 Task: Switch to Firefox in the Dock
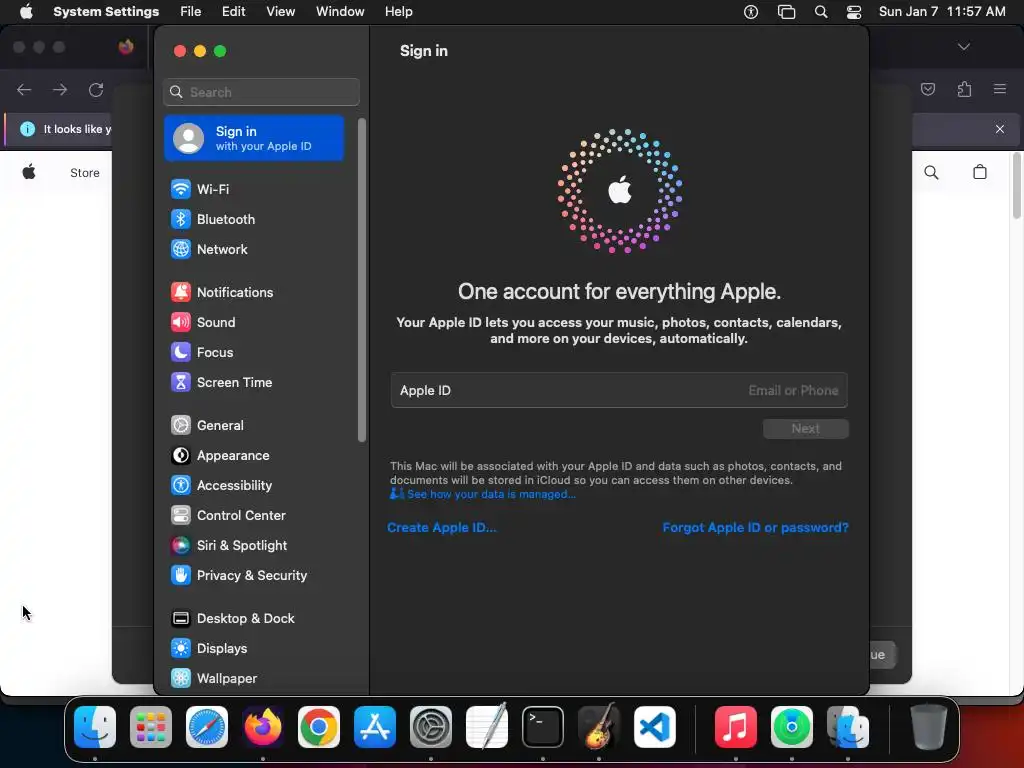pos(263,727)
